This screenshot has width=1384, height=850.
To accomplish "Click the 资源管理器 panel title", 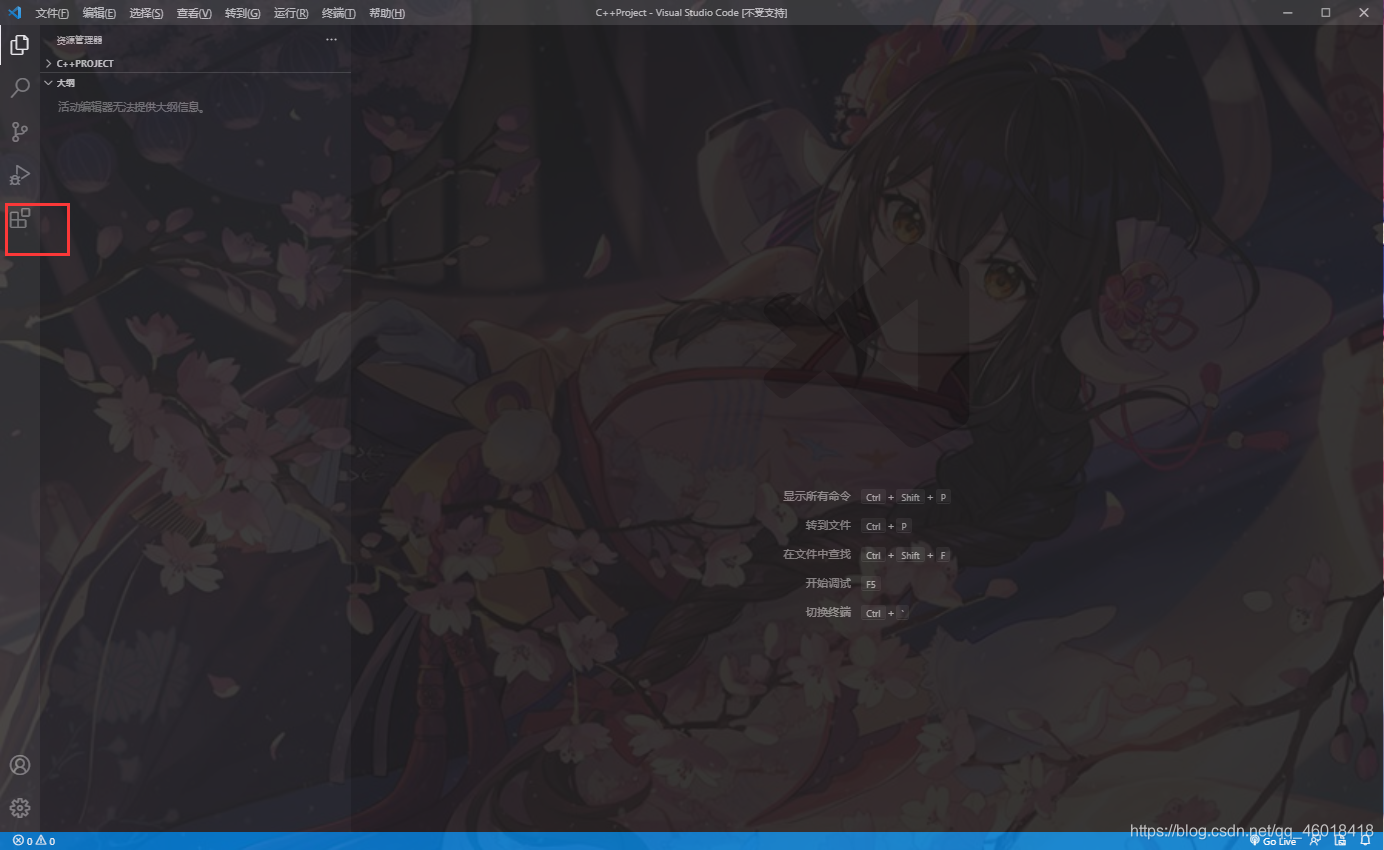I will pos(79,40).
